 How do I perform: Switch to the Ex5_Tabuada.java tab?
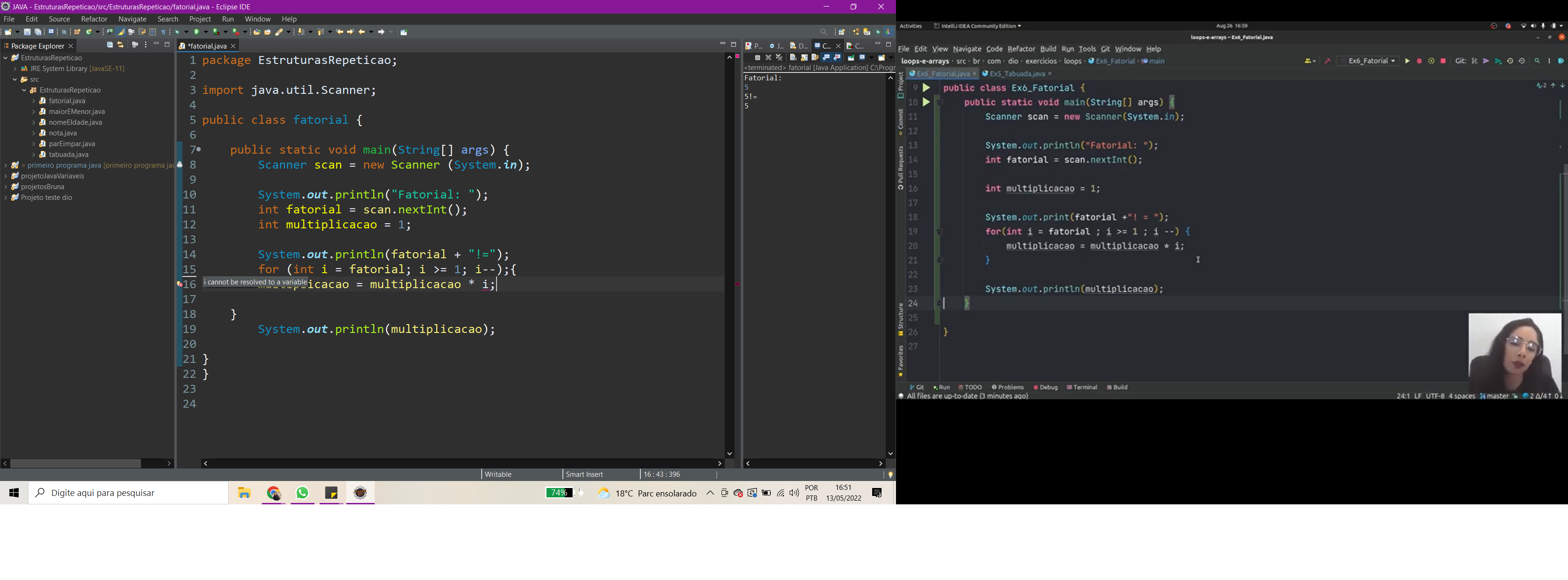(x=1016, y=74)
